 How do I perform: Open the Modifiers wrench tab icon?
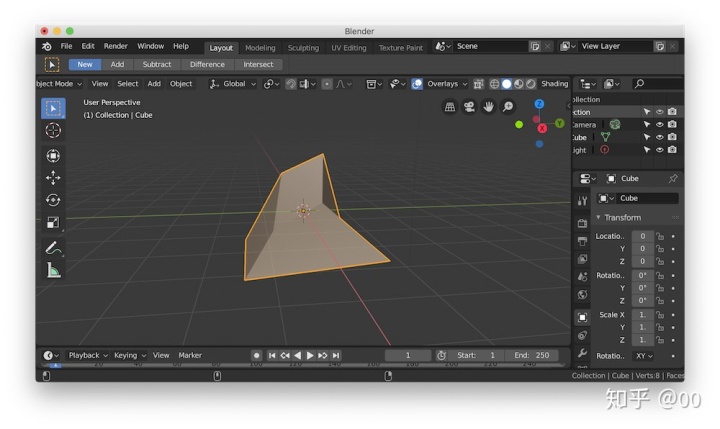[x=582, y=353]
